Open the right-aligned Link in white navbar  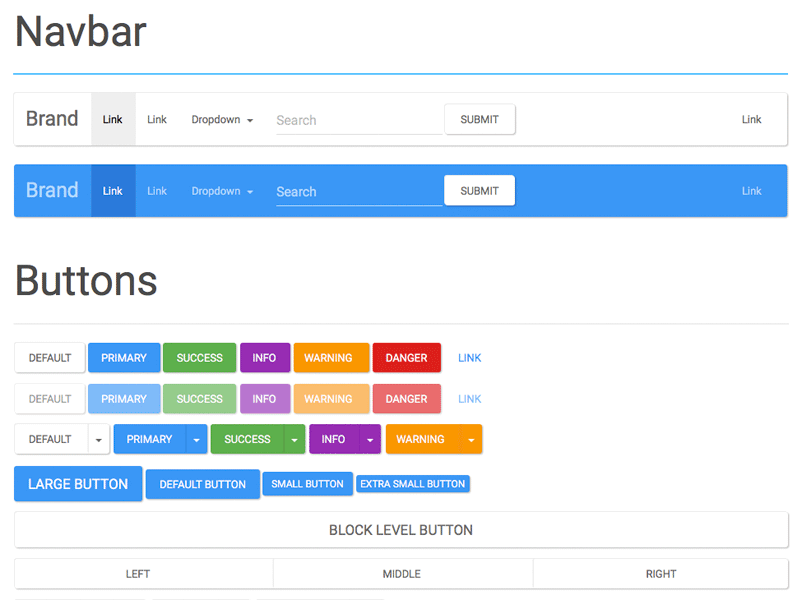click(751, 119)
